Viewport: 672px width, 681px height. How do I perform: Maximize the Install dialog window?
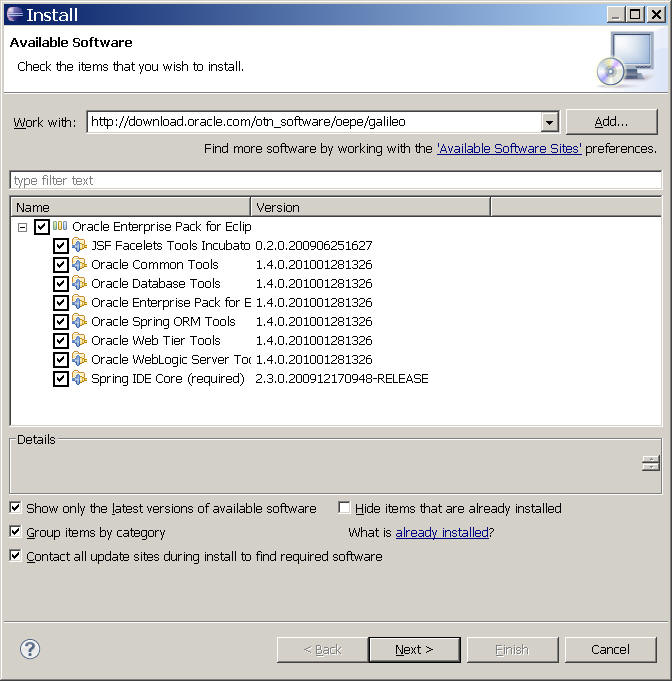635,15
